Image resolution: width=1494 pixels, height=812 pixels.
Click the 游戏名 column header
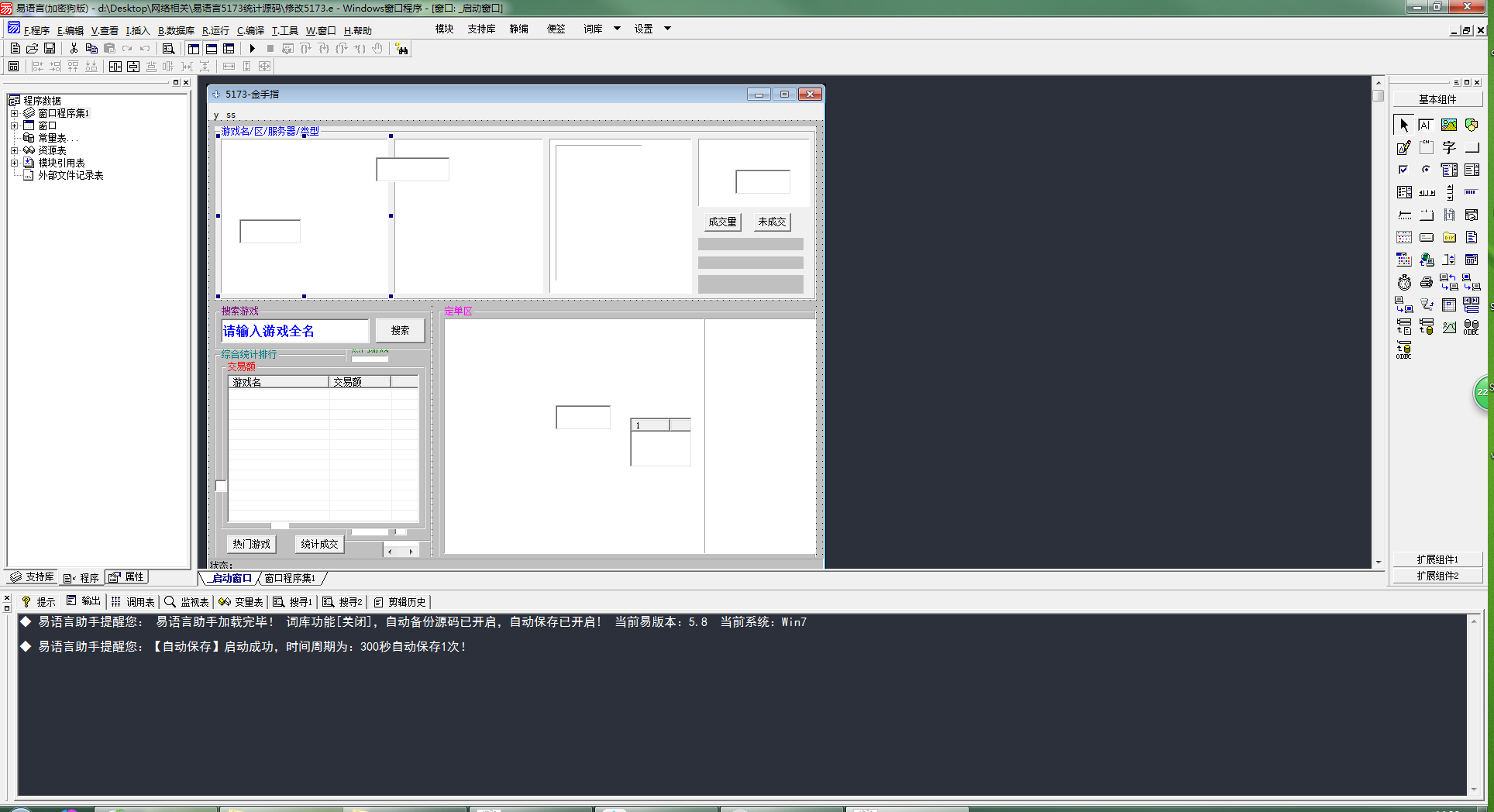[278, 382]
